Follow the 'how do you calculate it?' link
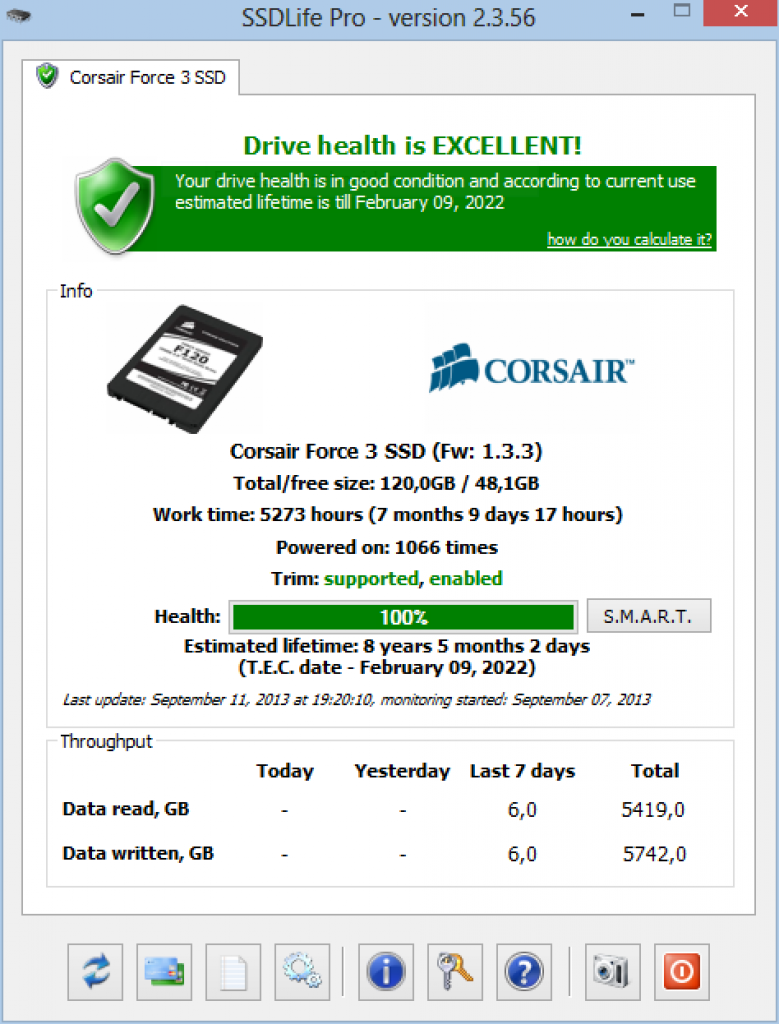This screenshot has height=1024, width=779. 629,240
